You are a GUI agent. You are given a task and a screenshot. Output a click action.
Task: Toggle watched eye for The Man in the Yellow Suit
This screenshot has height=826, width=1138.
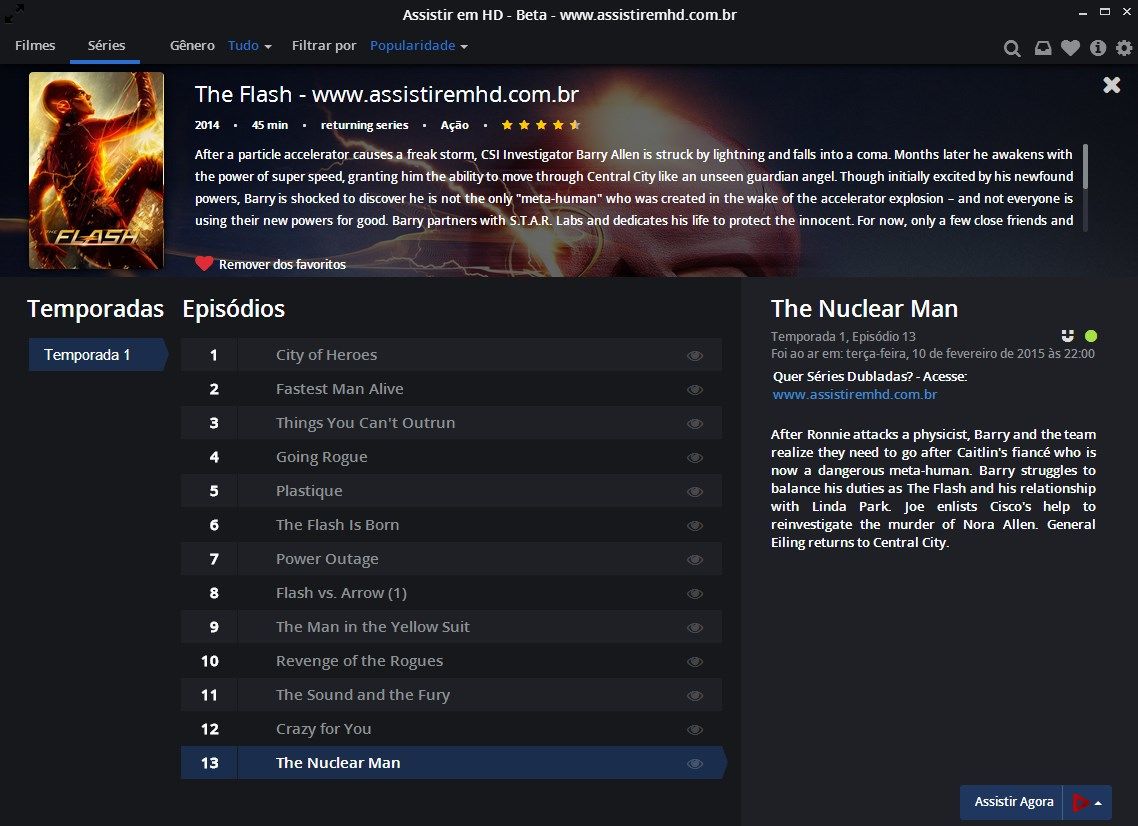(695, 628)
